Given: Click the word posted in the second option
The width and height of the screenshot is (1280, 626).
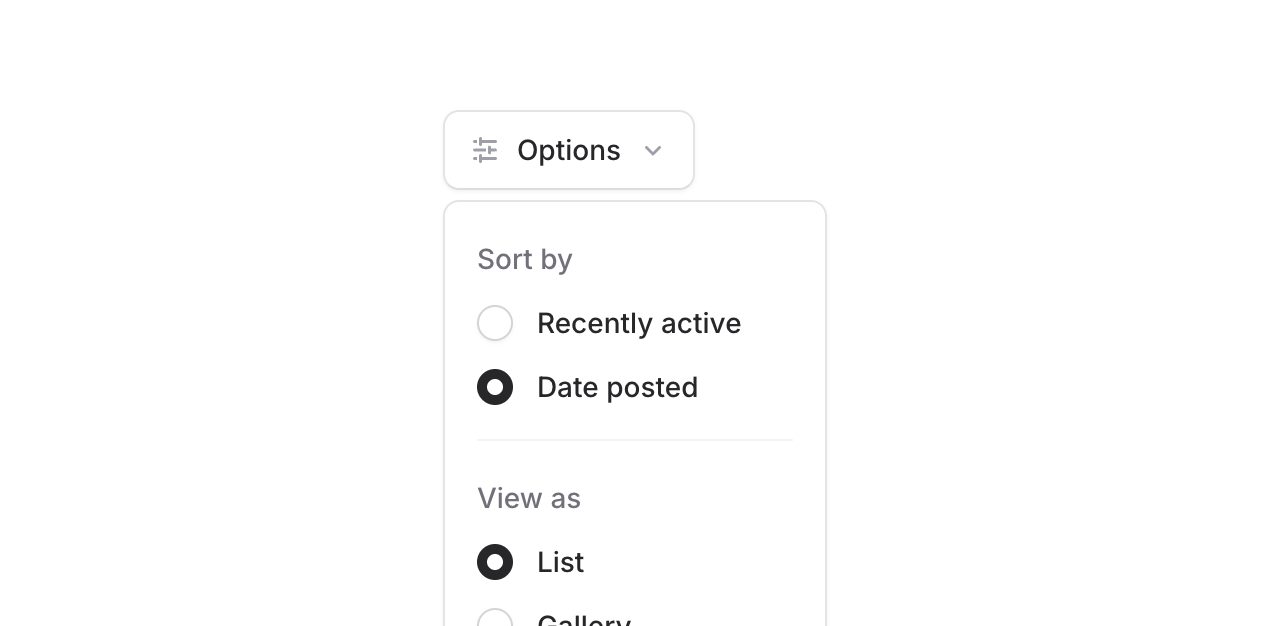Looking at the screenshot, I should pos(653,387).
